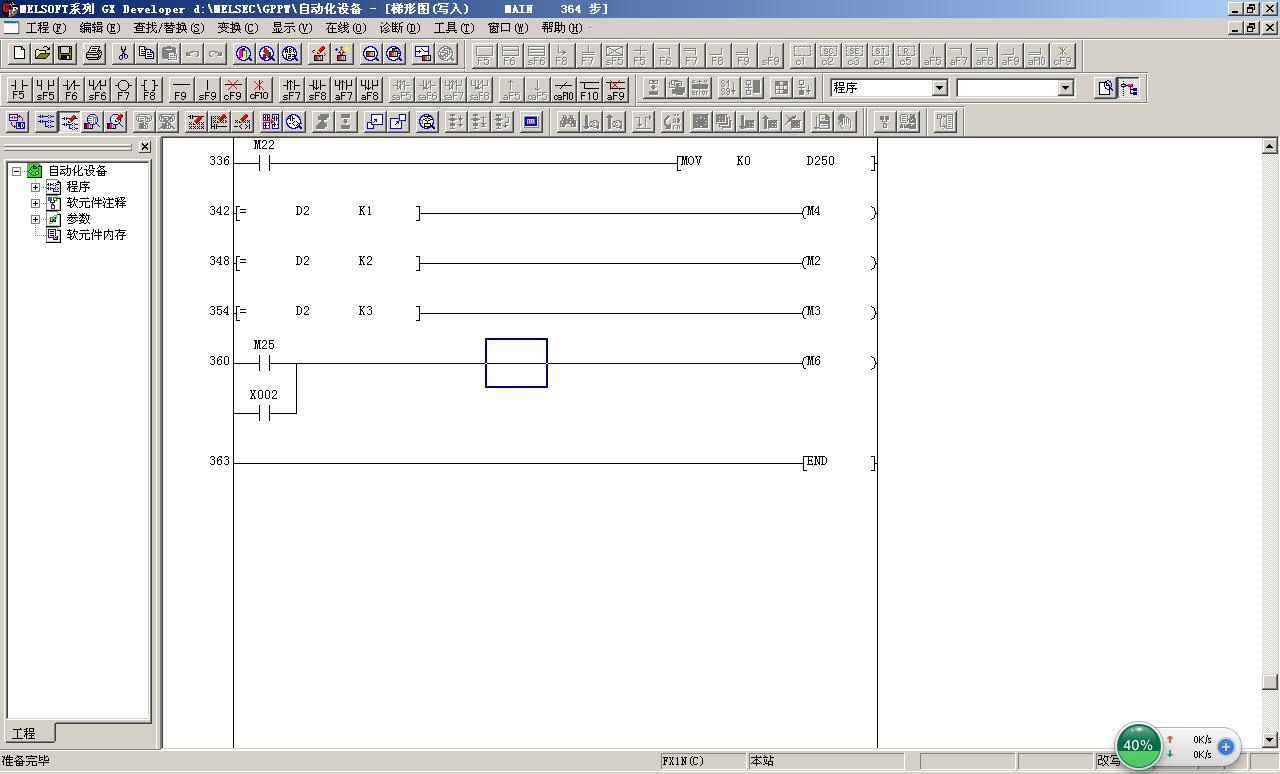Toggle monitor write mode button
The width and height of the screenshot is (1280, 774).
pos(115,122)
